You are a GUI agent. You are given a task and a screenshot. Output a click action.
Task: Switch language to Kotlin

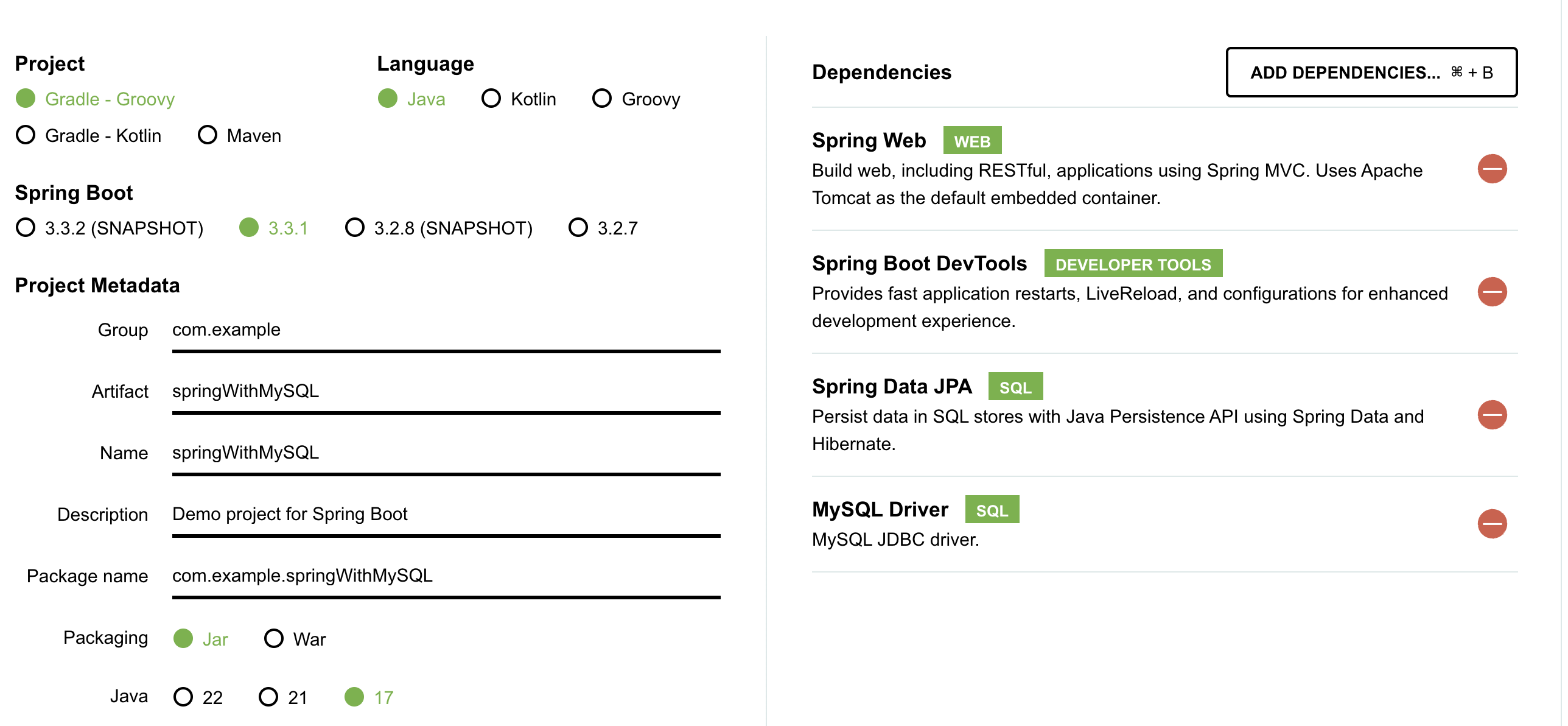click(491, 99)
